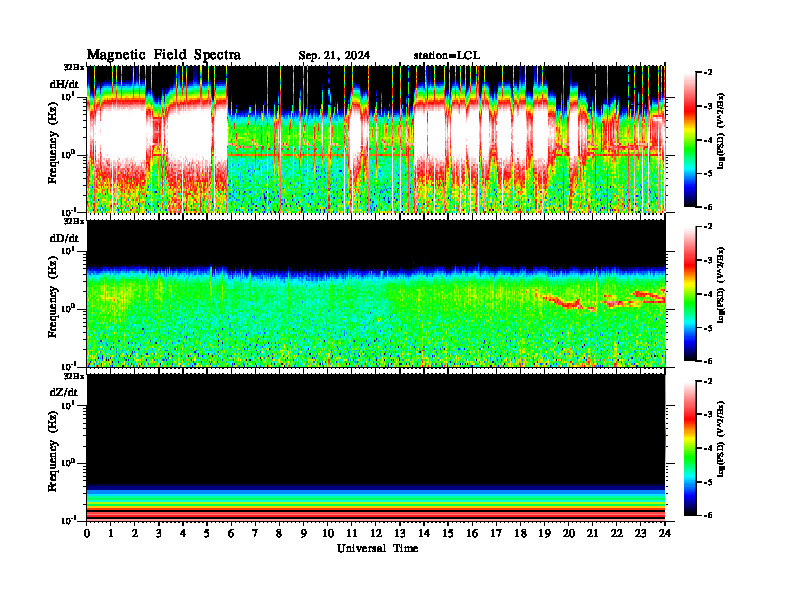Click hour 17 on the Universal Time axis
The width and height of the screenshot is (792, 612).
pos(496,533)
